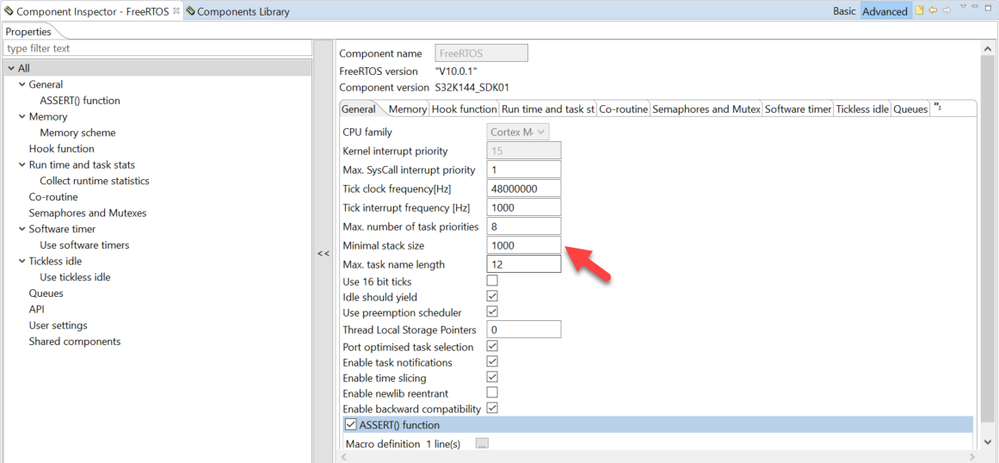Select Queues in properties tree

46,294
